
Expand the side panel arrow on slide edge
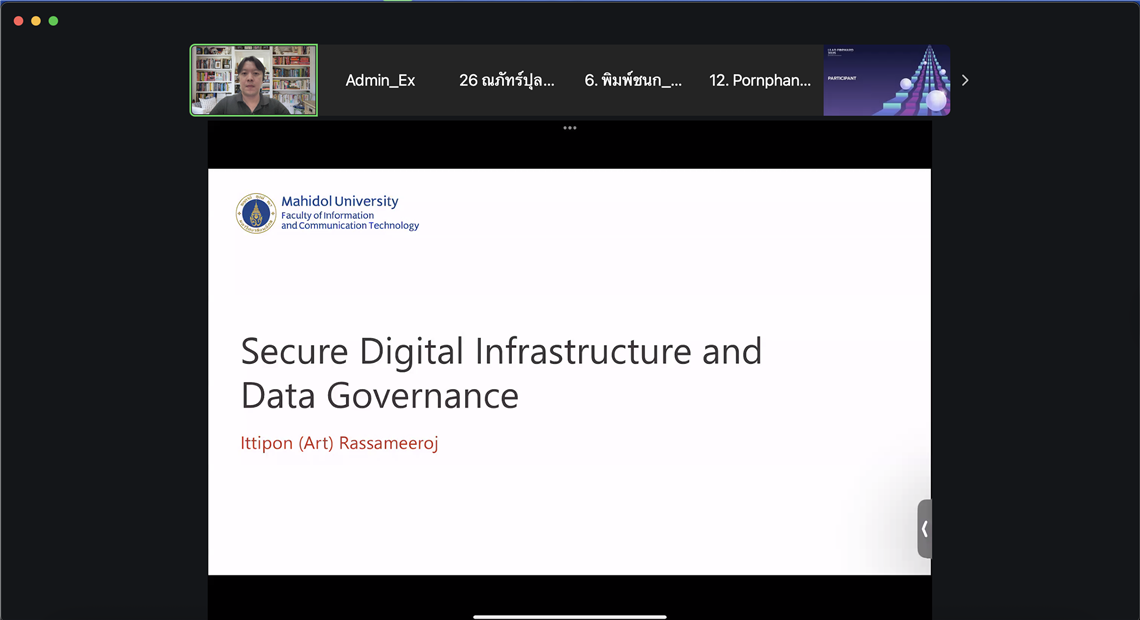924,529
